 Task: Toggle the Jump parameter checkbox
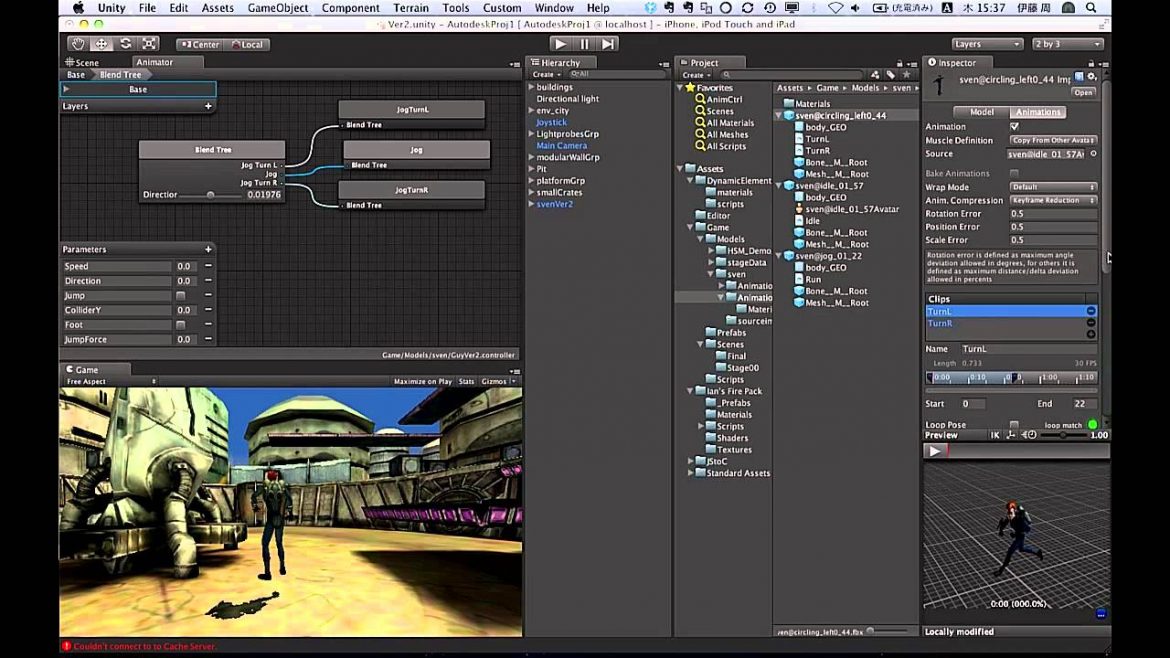click(180, 296)
